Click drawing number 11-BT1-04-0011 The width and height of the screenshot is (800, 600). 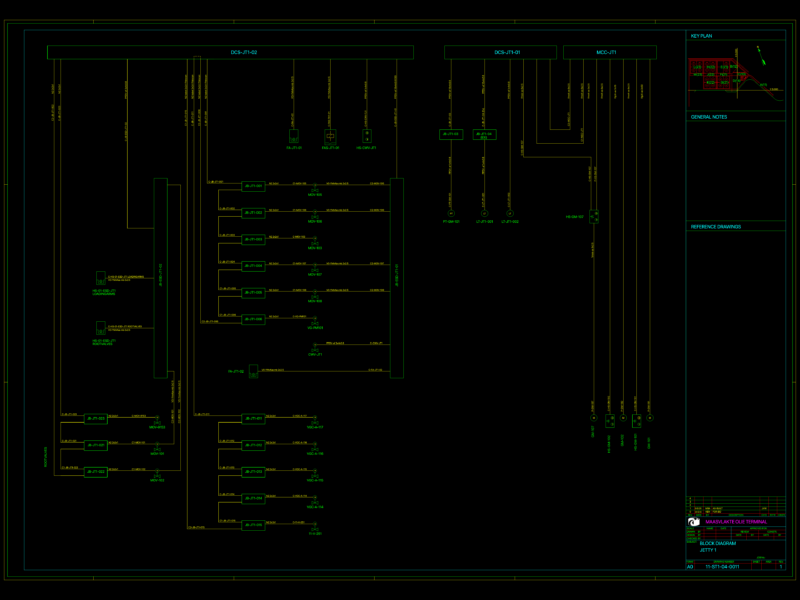tap(722, 566)
